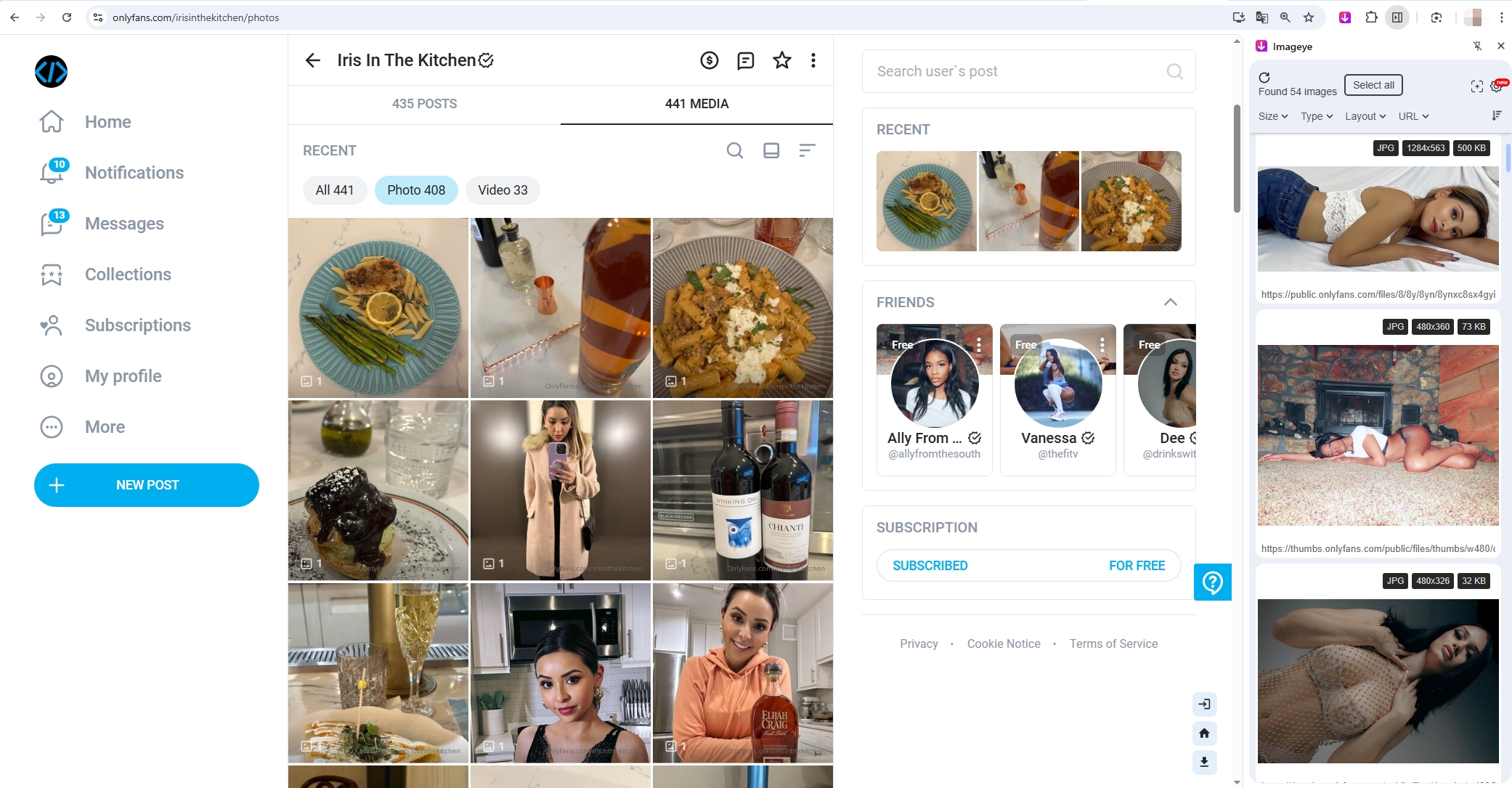The image size is (1512, 788).
Task: Switch to the 435 Posts tab
Action: click(425, 104)
